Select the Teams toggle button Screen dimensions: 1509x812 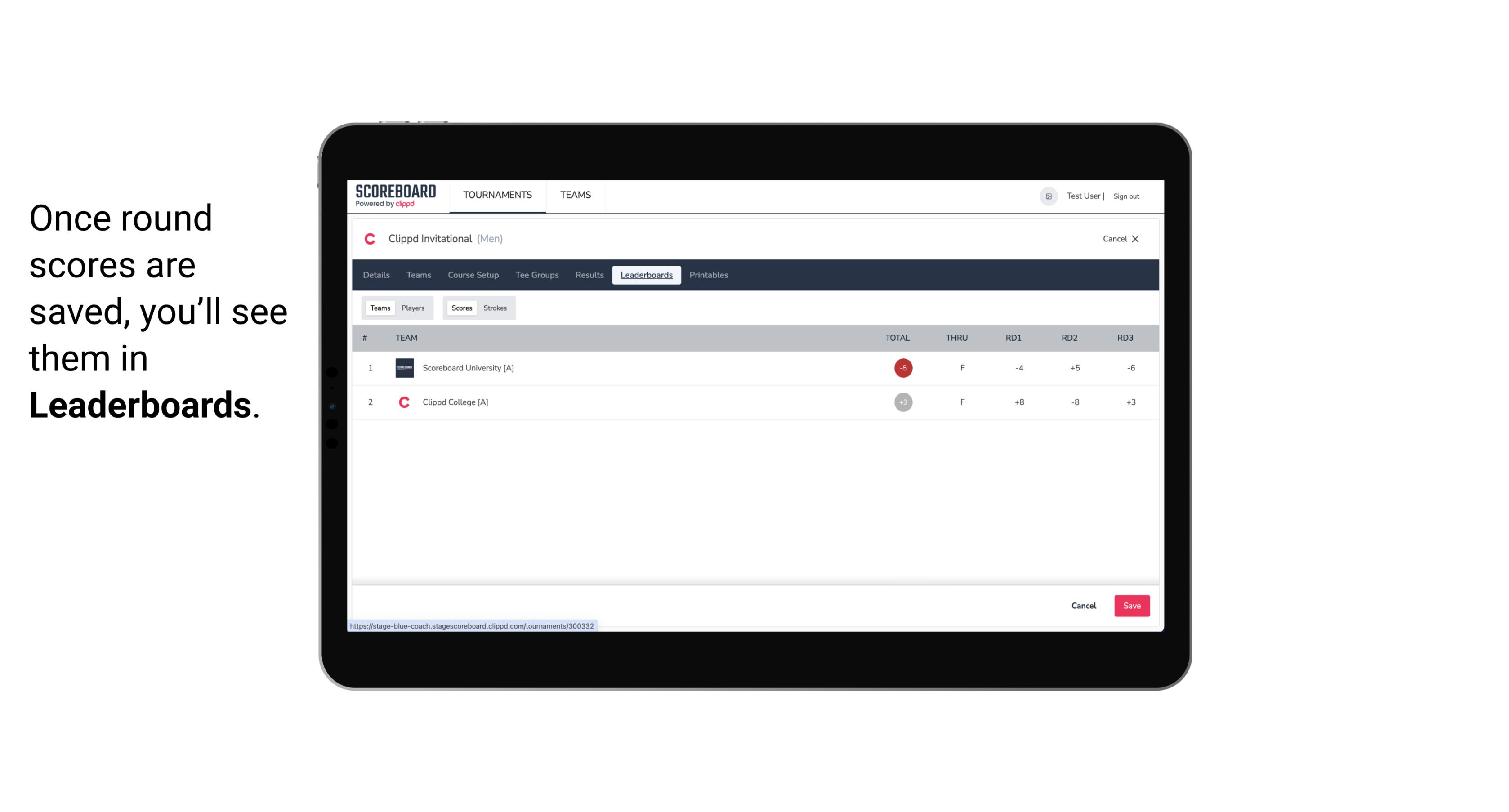tap(380, 308)
